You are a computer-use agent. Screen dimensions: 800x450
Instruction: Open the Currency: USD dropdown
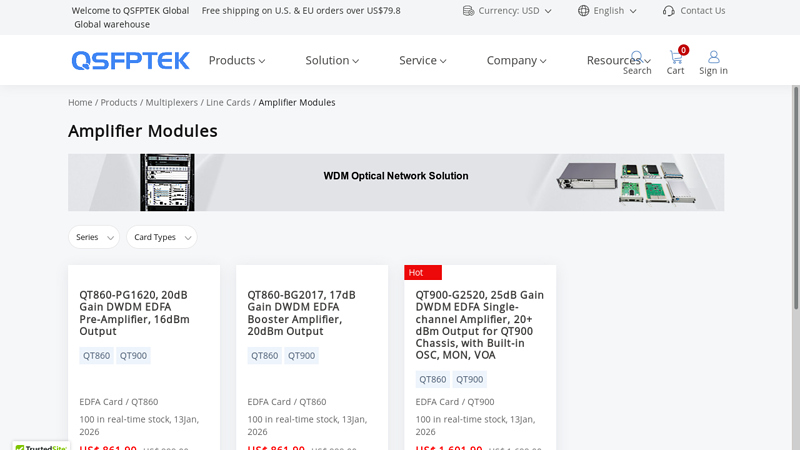508,11
